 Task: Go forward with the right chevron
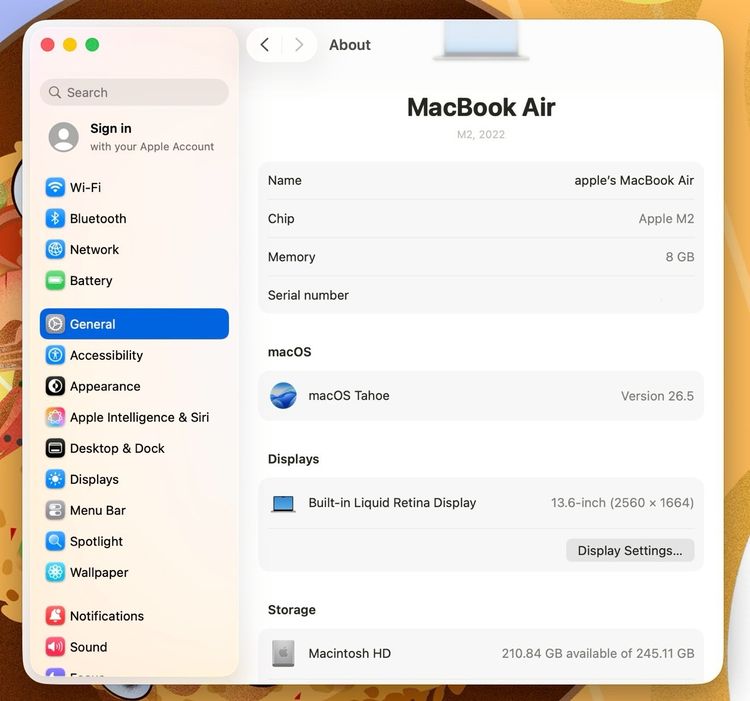point(299,45)
